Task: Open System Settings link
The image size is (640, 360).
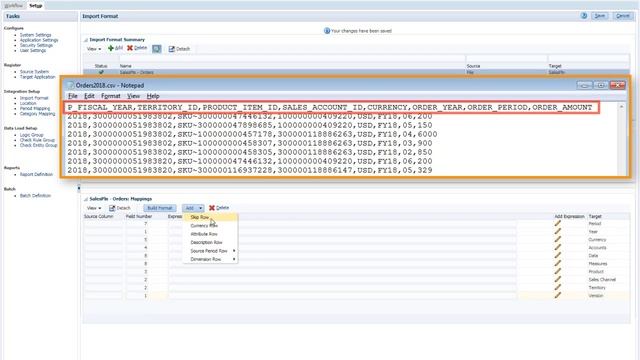Action: click(36, 35)
